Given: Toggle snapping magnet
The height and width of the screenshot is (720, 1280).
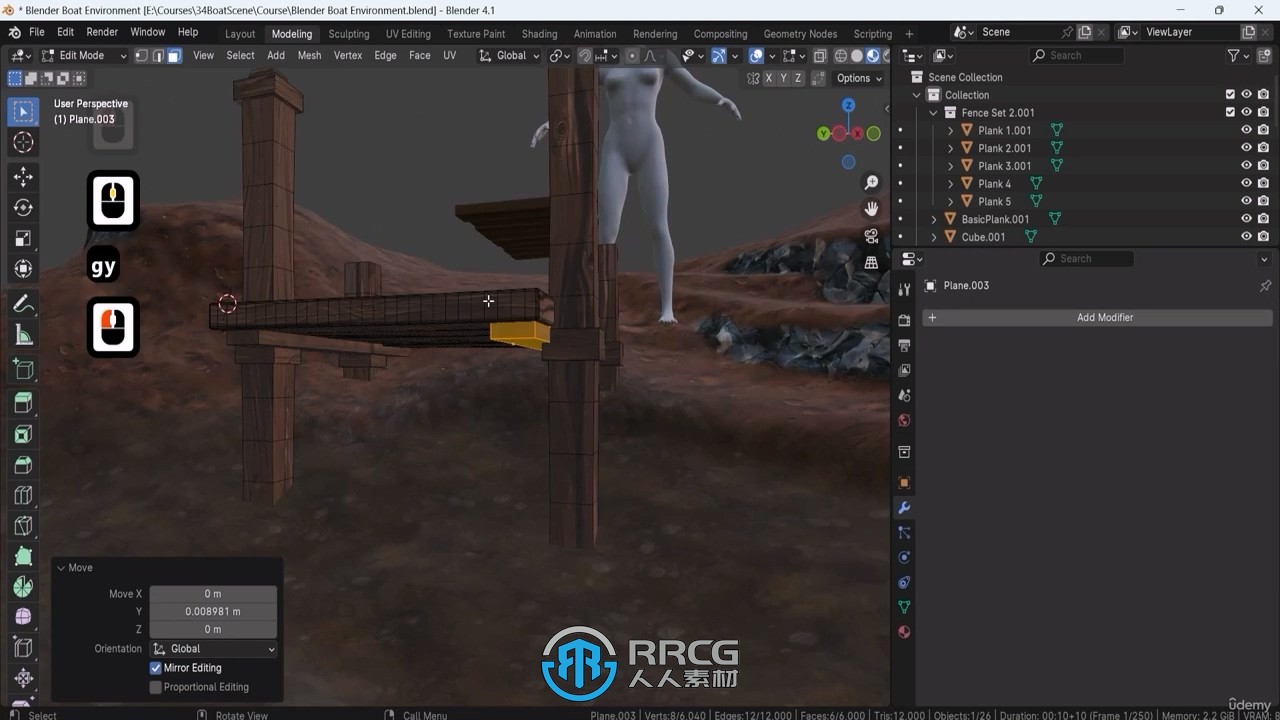Looking at the screenshot, I should click(x=585, y=56).
